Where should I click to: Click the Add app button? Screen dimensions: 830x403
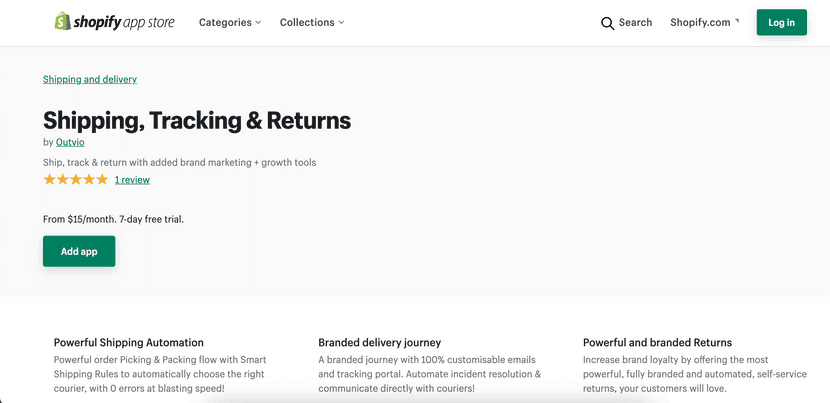pos(79,251)
